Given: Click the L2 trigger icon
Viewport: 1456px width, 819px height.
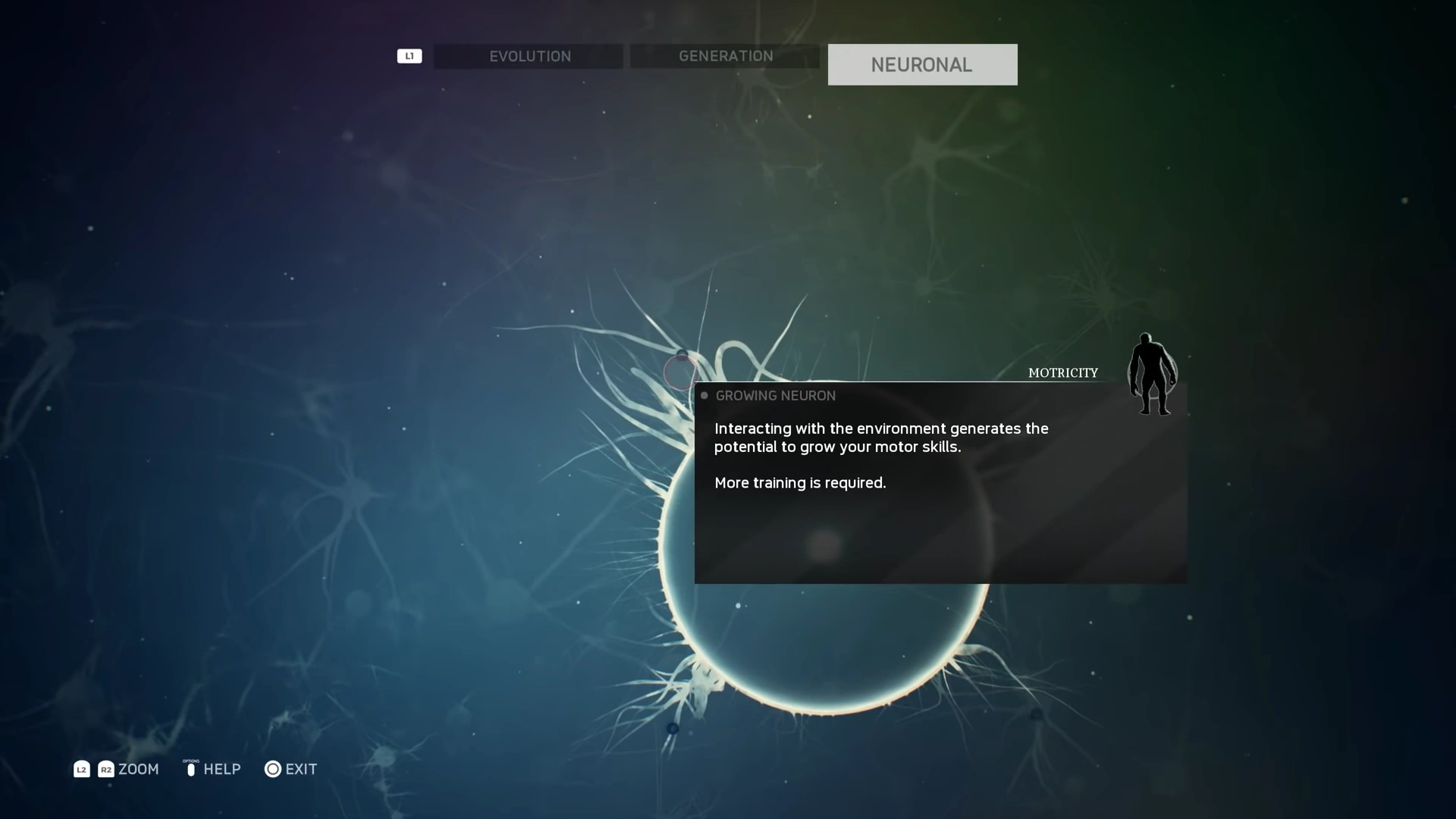Looking at the screenshot, I should (x=82, y=770).
